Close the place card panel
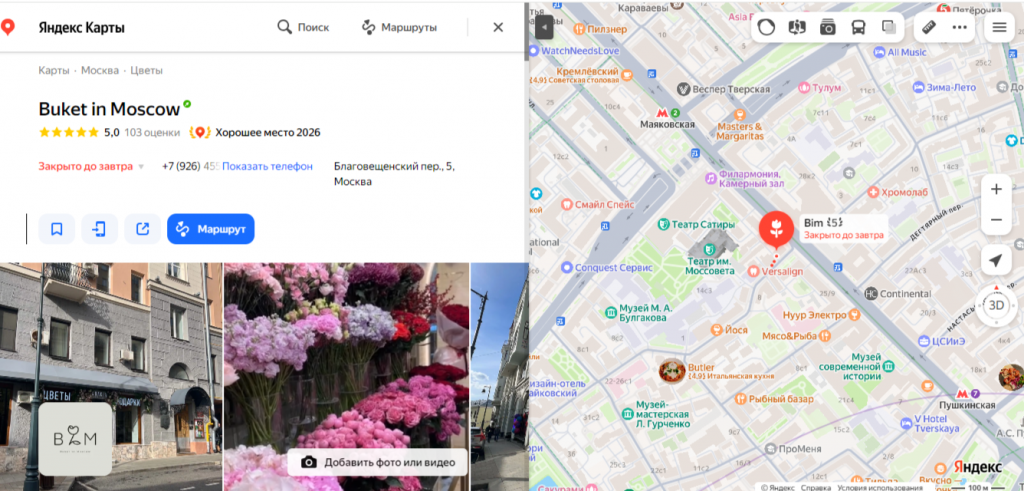This screenshot has height=491, width=1024. pyautogui.click(x=498, y=27)
